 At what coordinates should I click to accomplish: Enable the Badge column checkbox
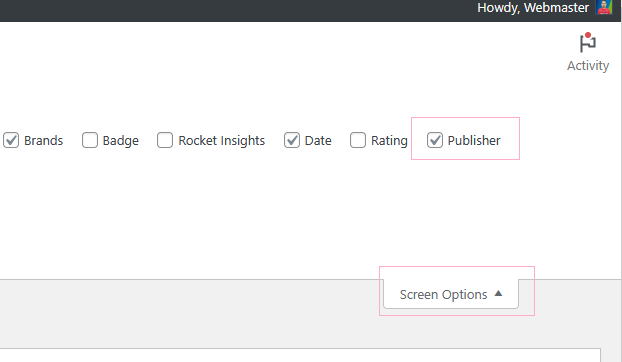pyautogui.click(x=90, y=140)
